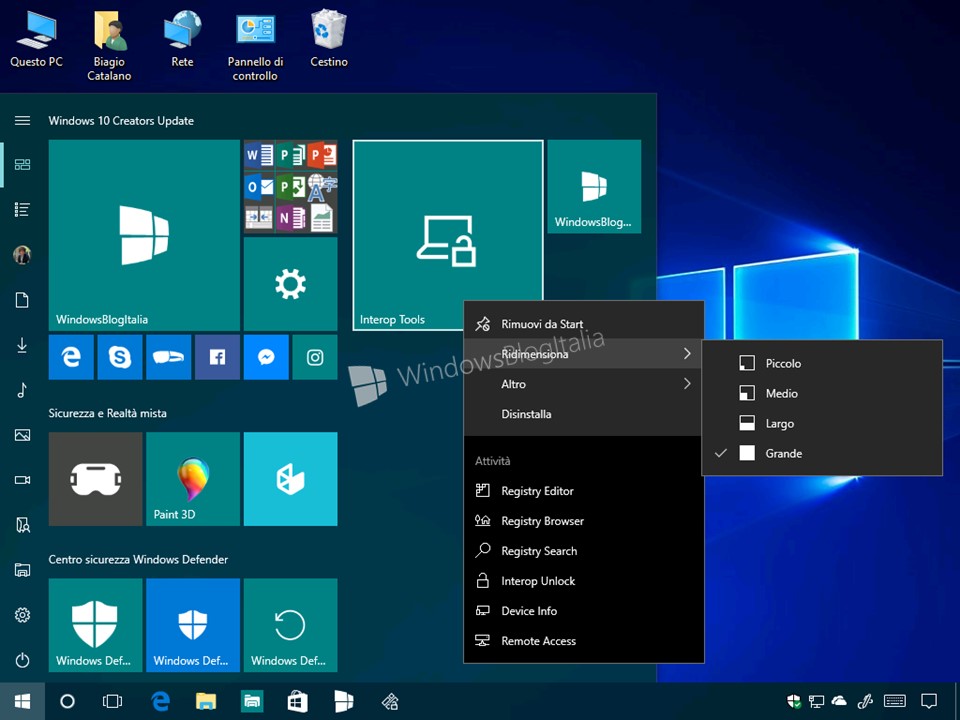Open the View 3D cyan tile
Screen dimensions: 960x720
coord(290,479)
